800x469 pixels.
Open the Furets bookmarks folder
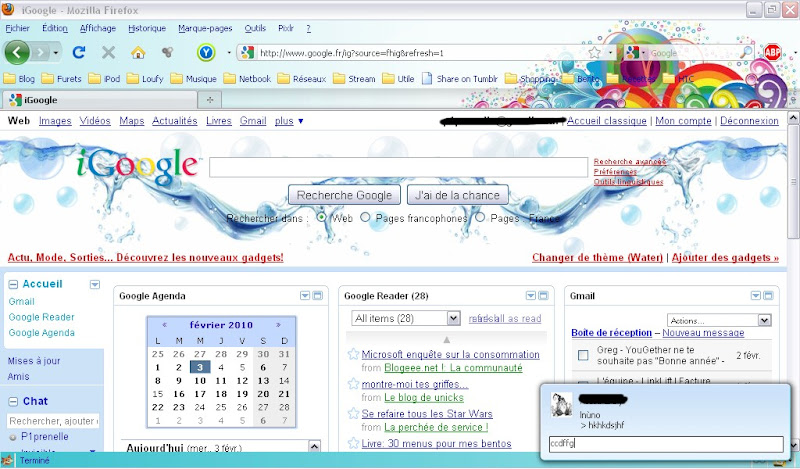point(62,79)
